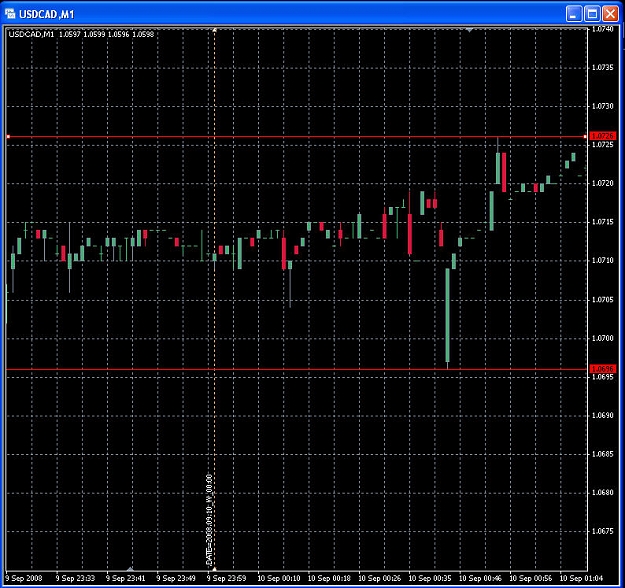Click the gray triangle marker on bottom time axis
Viewport: 625px width, 588px height.
pos(130,569)
